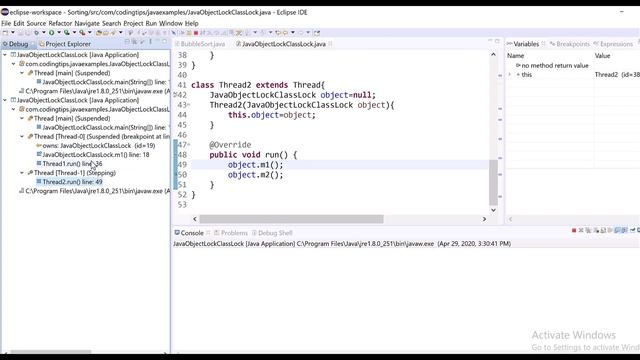Click the editor horizontal scrollbar thumb

coord(291,219)
